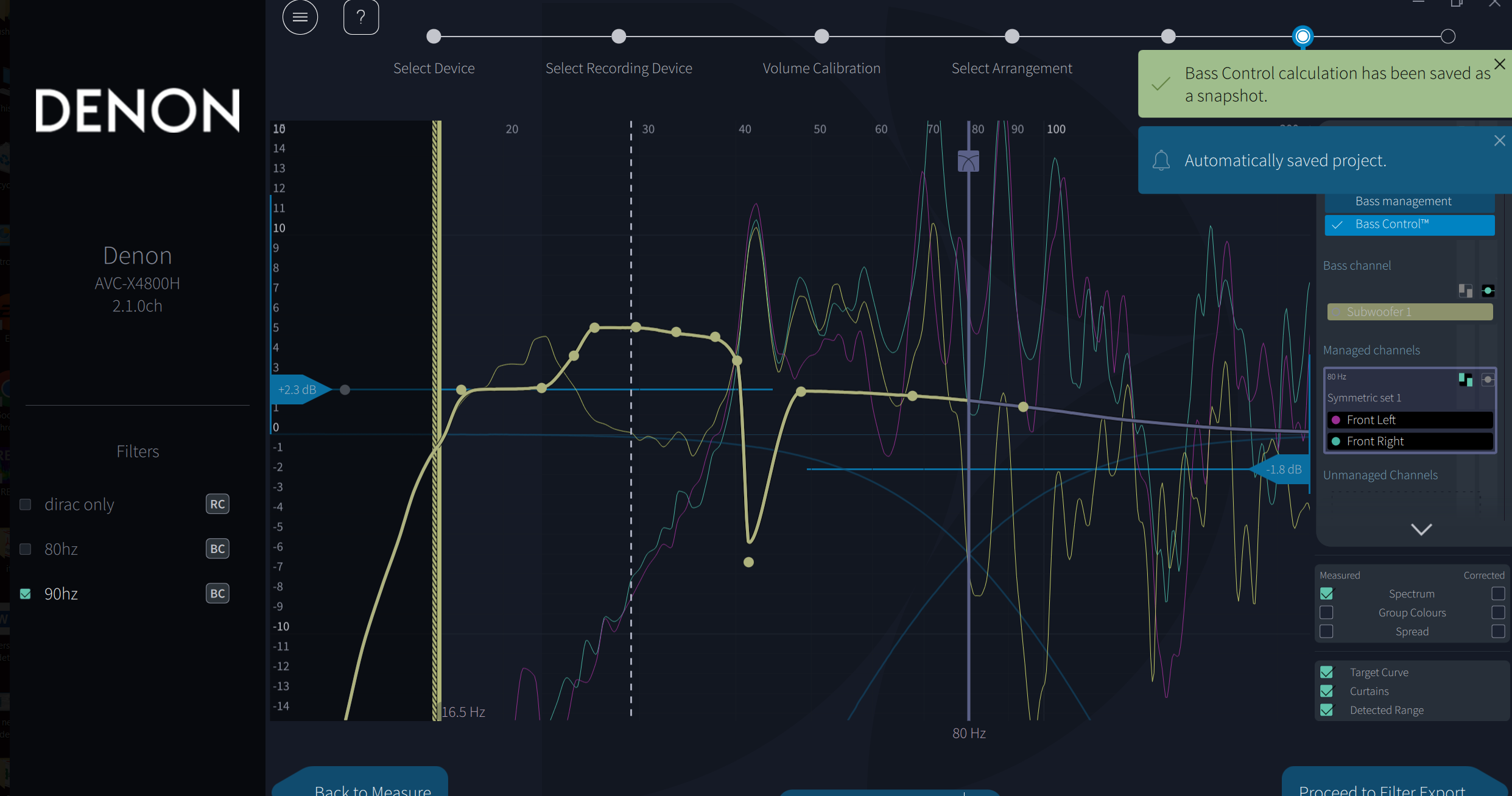
Task: Click target curve peak point near dashed line
Action: (636, 328)
